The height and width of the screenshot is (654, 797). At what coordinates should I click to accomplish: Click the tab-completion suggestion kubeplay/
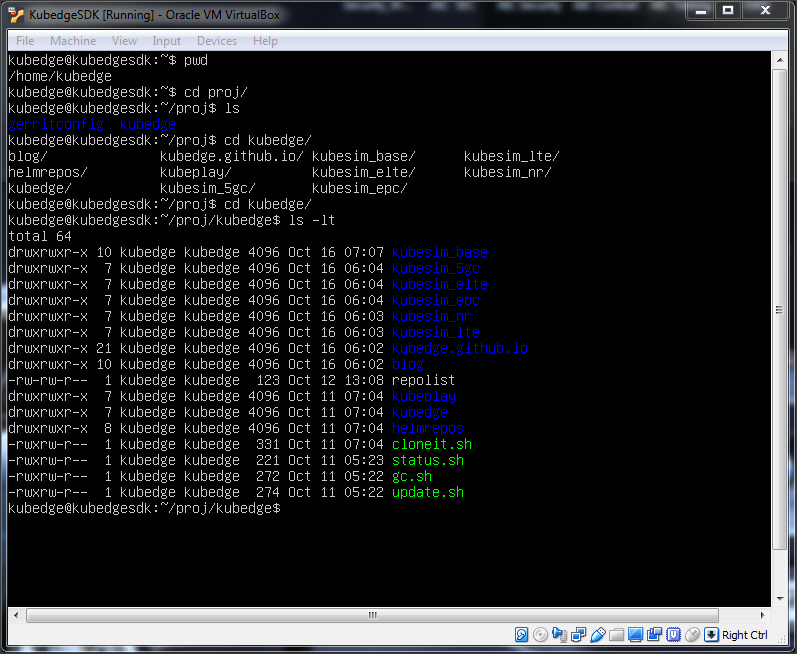[195, 172]
